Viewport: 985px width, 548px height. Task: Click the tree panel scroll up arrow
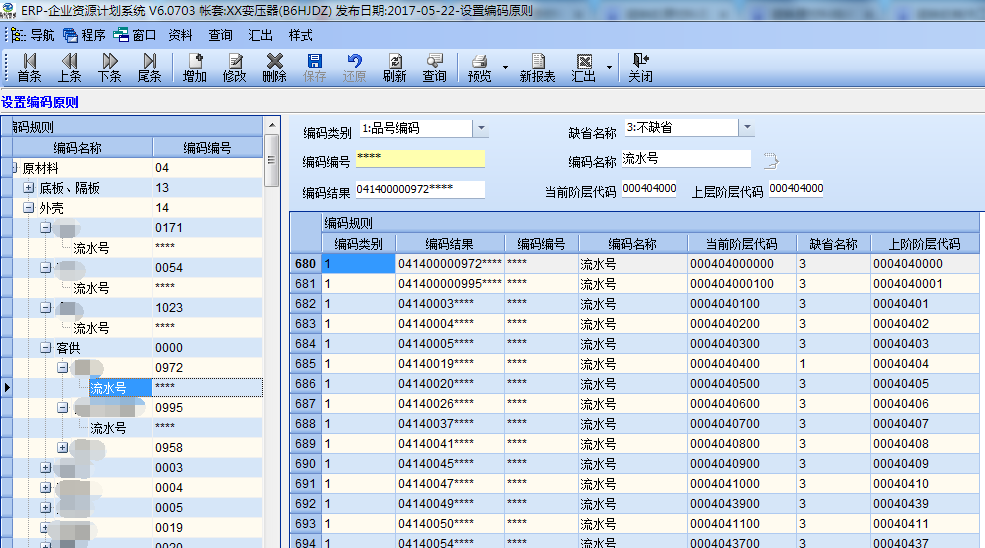pos(272,126)
